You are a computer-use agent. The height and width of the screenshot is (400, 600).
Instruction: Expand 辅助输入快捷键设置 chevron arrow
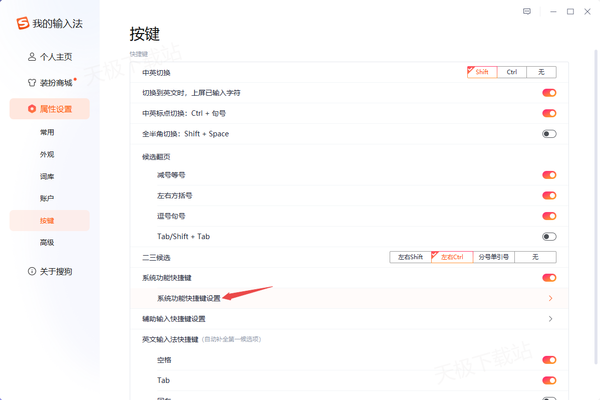click(x=551, y=319)
